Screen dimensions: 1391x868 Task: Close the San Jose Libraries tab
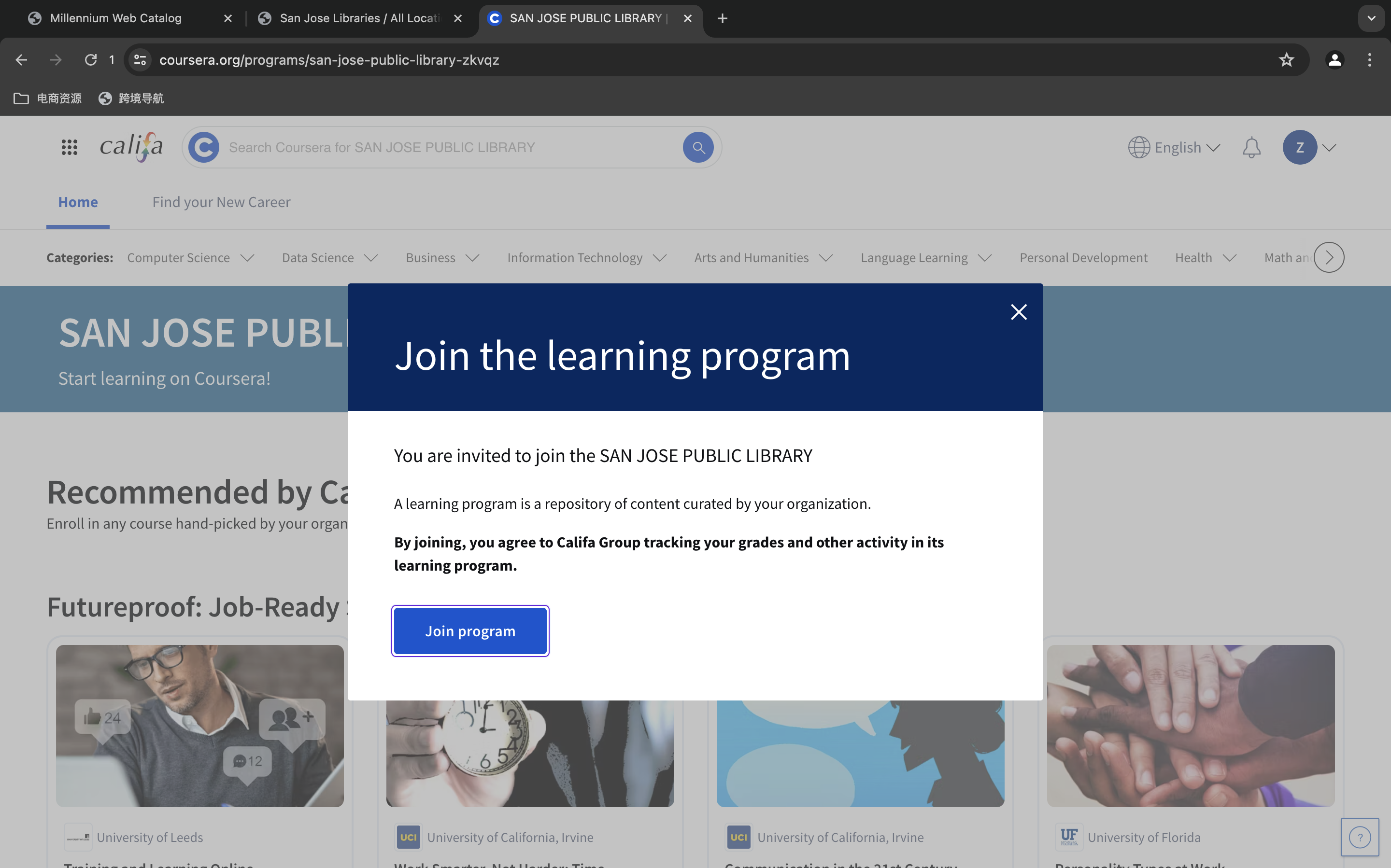(458, 18)
